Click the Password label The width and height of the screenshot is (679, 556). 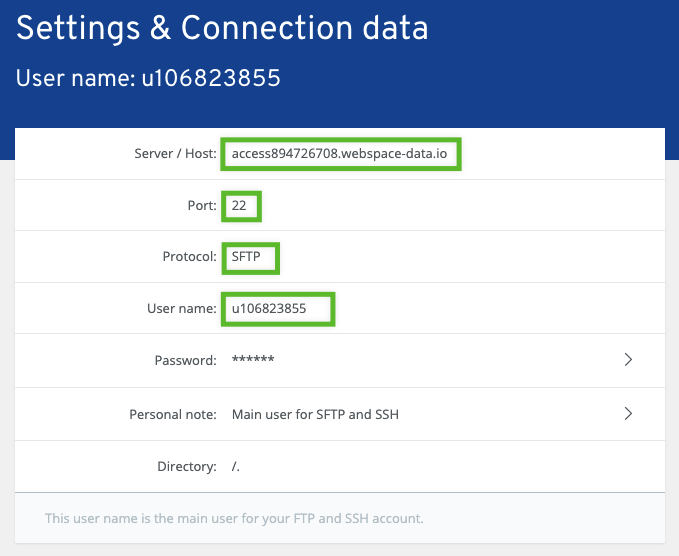click(186, 360)
